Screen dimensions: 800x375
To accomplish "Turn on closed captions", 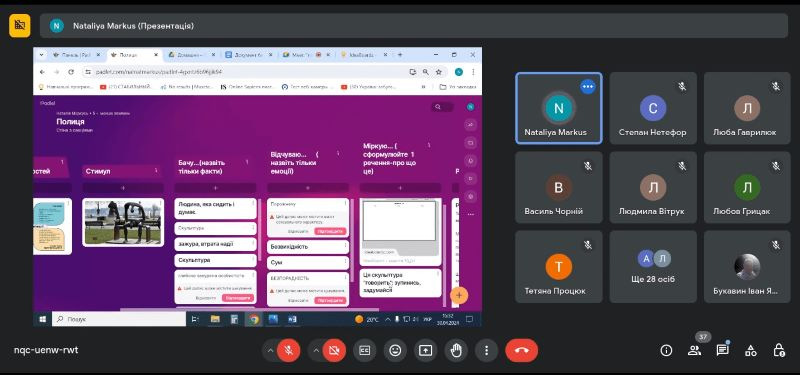I will 364,351.
